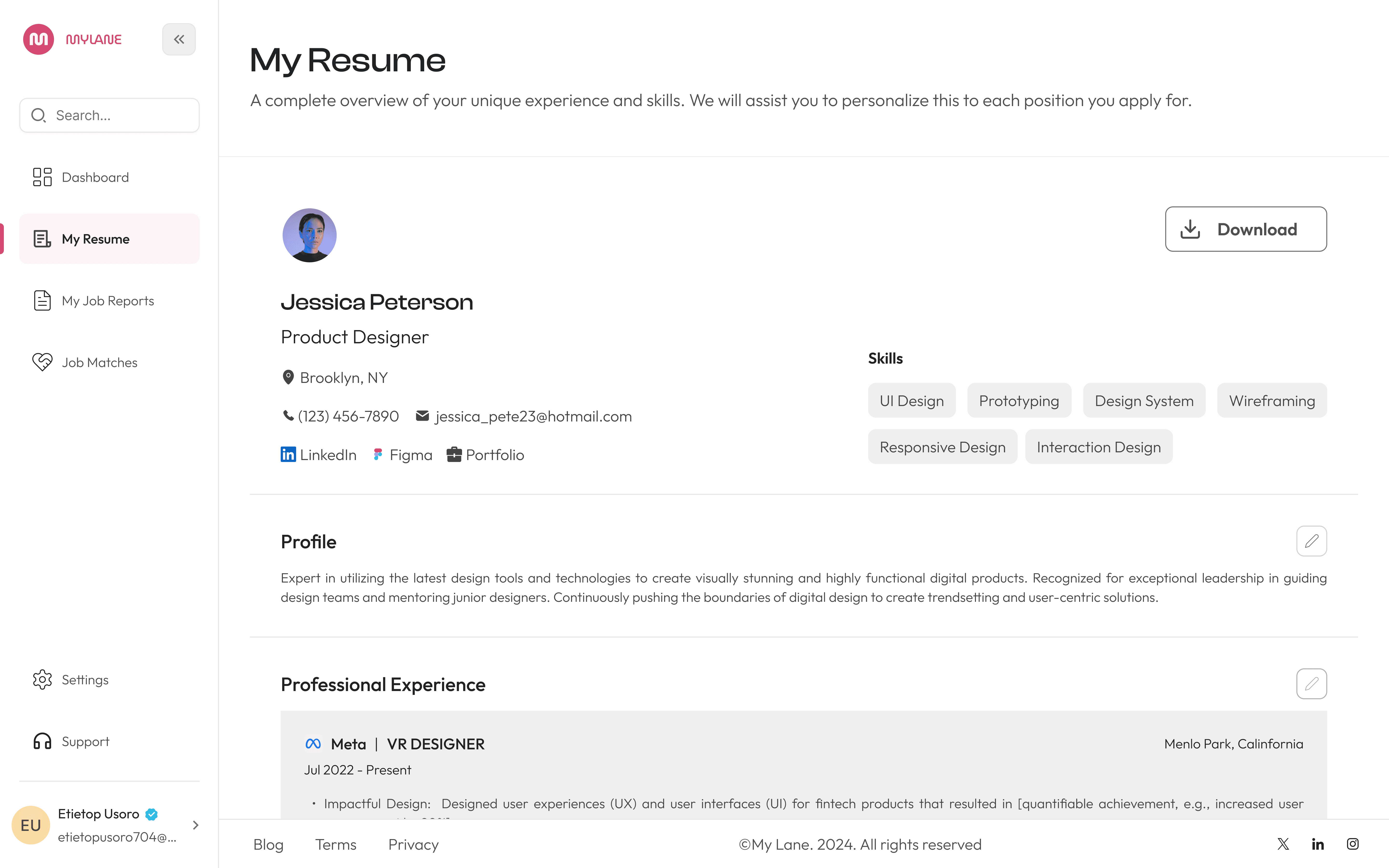Click the Settings gear icon

[x=42, y=680]
